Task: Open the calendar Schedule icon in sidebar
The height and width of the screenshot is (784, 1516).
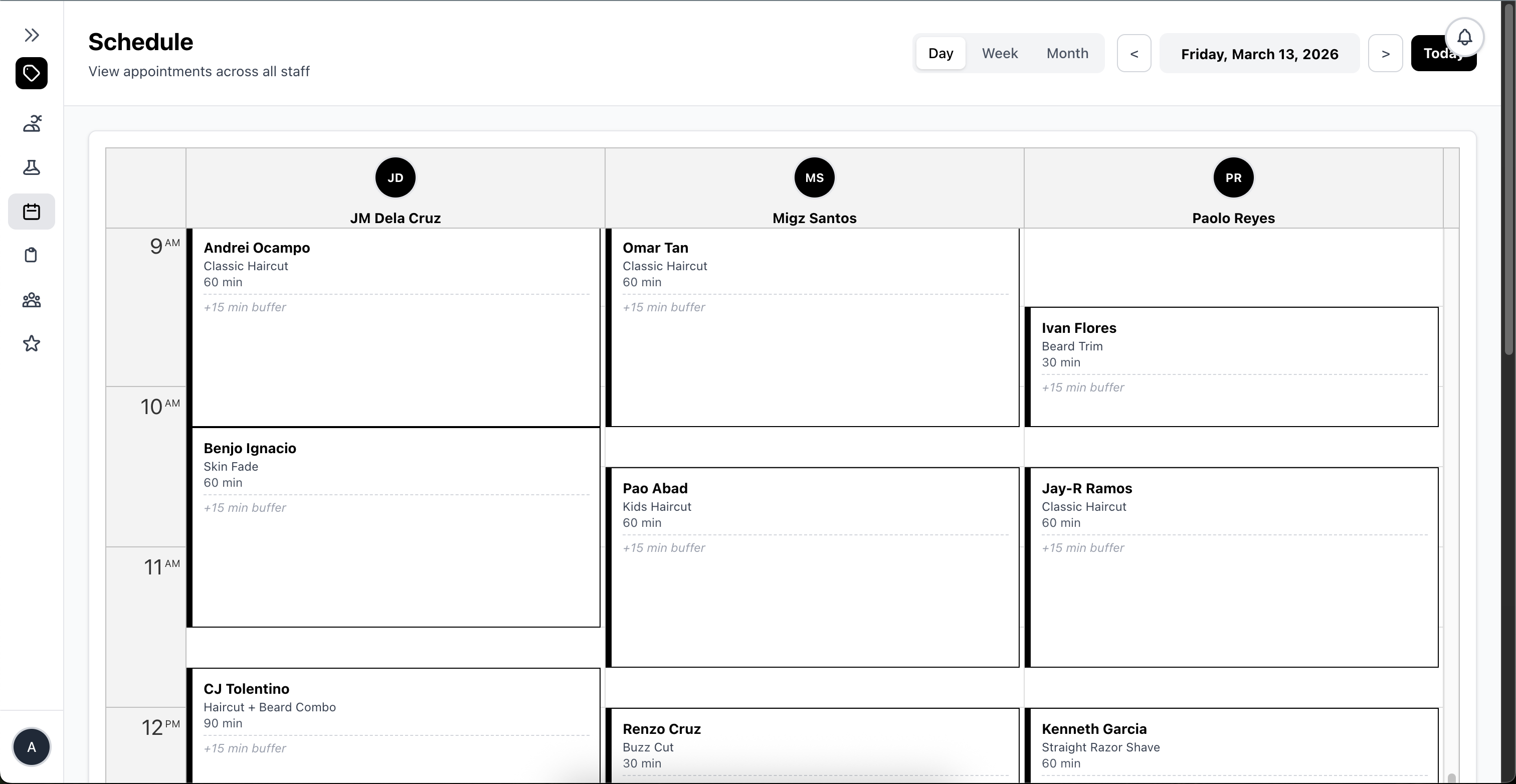Action: pyautogui.click(x=31, y=212)
